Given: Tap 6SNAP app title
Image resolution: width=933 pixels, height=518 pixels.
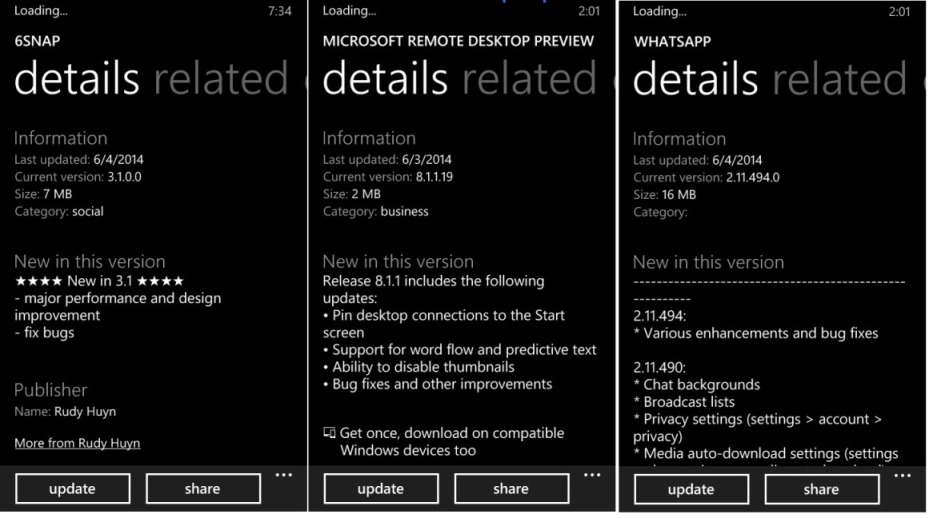Looking at the screenshot, I should pyautogui.click(x=37, y=41).
